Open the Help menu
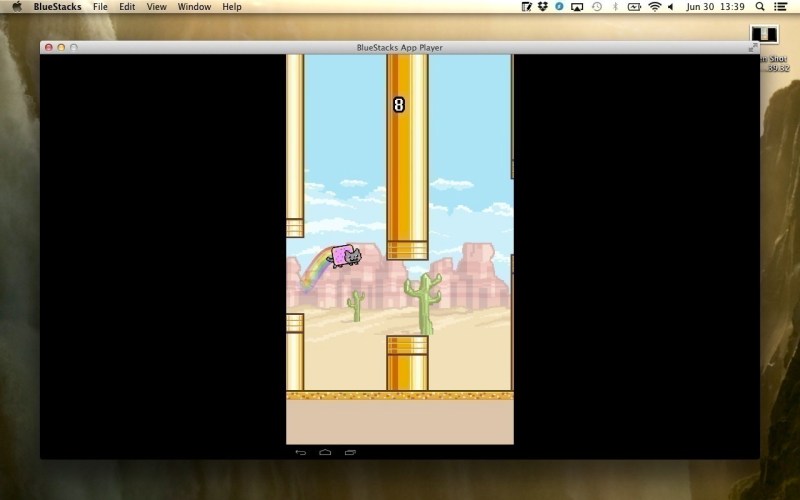 [232, 7]
